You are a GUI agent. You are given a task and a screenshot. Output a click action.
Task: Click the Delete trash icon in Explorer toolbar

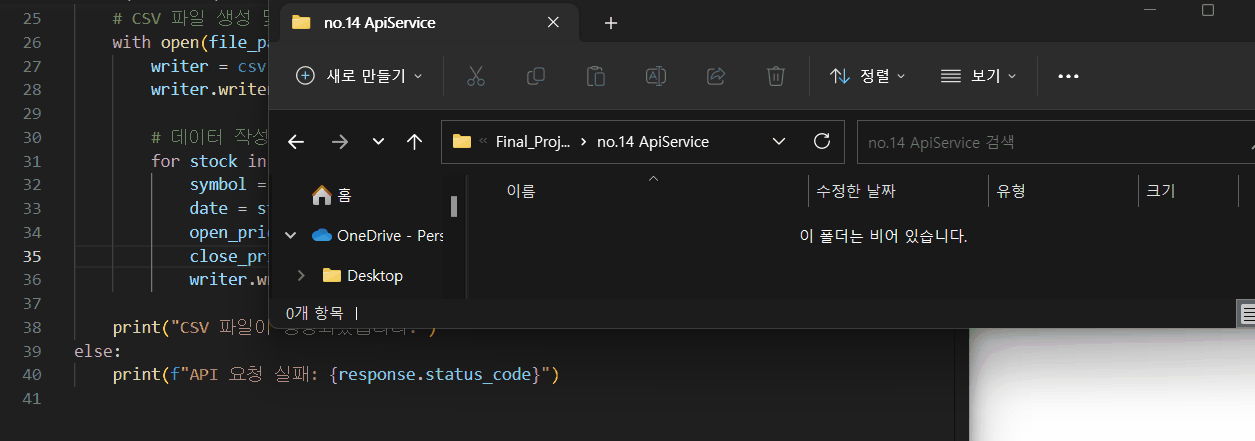coord(775,76)
